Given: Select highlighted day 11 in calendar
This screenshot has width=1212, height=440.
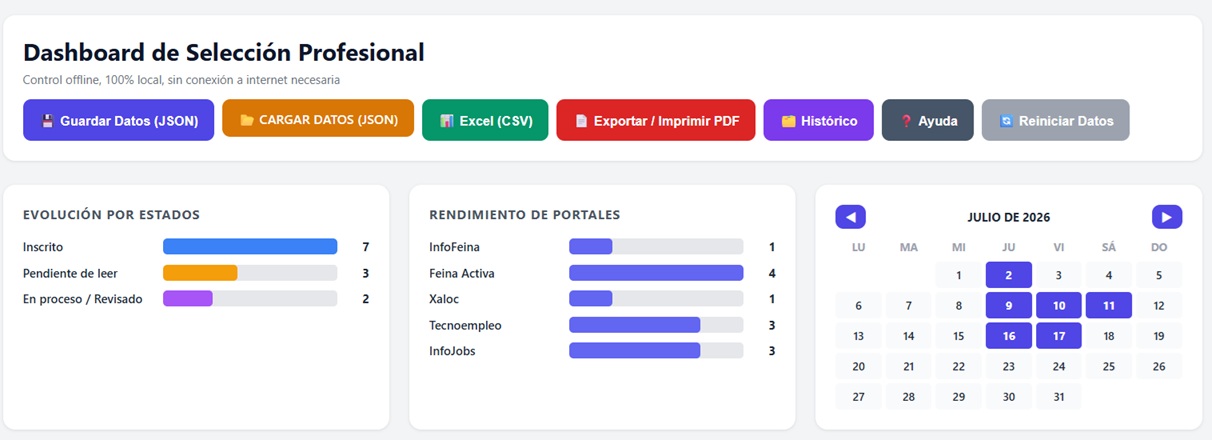Looking at the screenshot, I should [1109, 305].
